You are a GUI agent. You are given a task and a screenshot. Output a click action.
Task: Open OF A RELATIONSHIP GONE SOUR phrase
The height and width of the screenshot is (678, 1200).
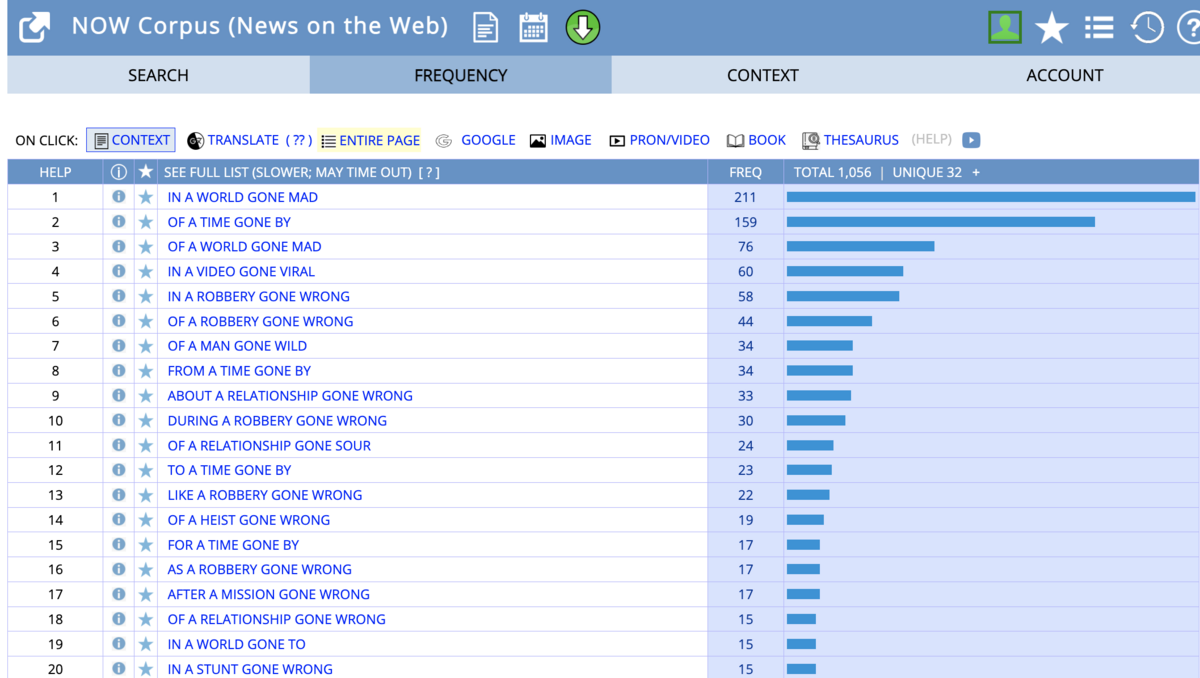[x=269, y=445]
